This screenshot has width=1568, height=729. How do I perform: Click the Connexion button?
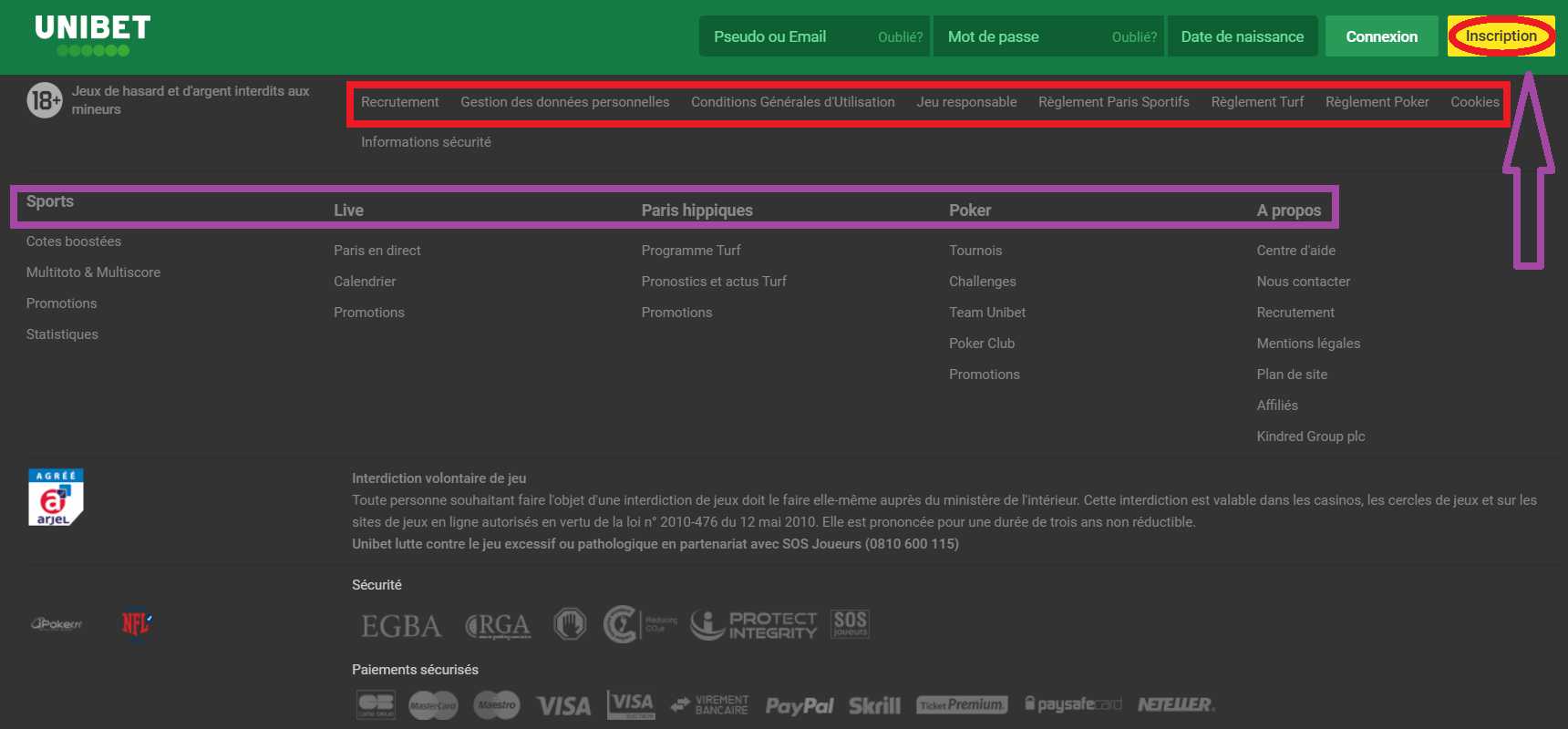1382,36
